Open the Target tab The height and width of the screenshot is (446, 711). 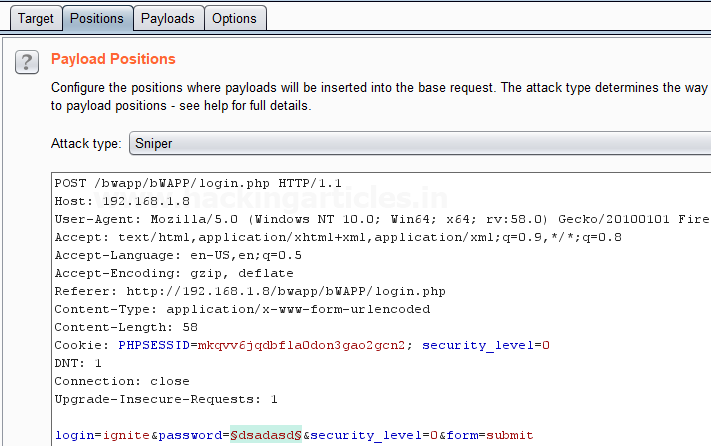pyautogui.click(x=36, y=19)
